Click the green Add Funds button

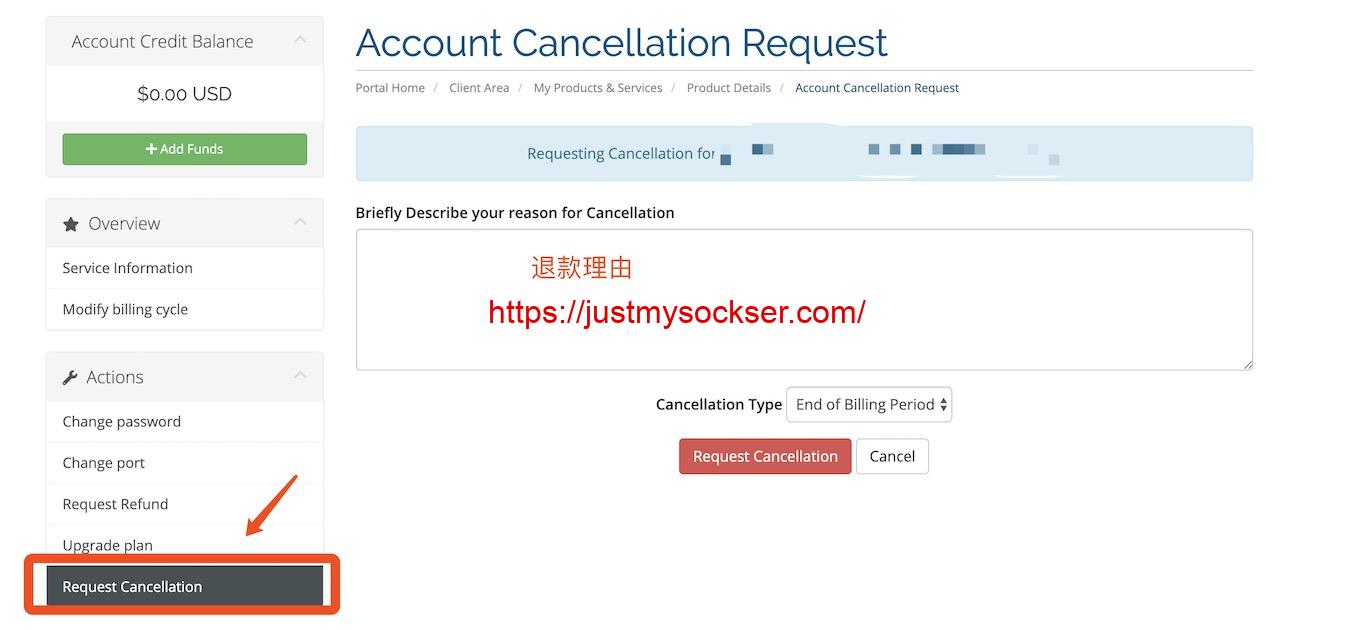[184, 149]
